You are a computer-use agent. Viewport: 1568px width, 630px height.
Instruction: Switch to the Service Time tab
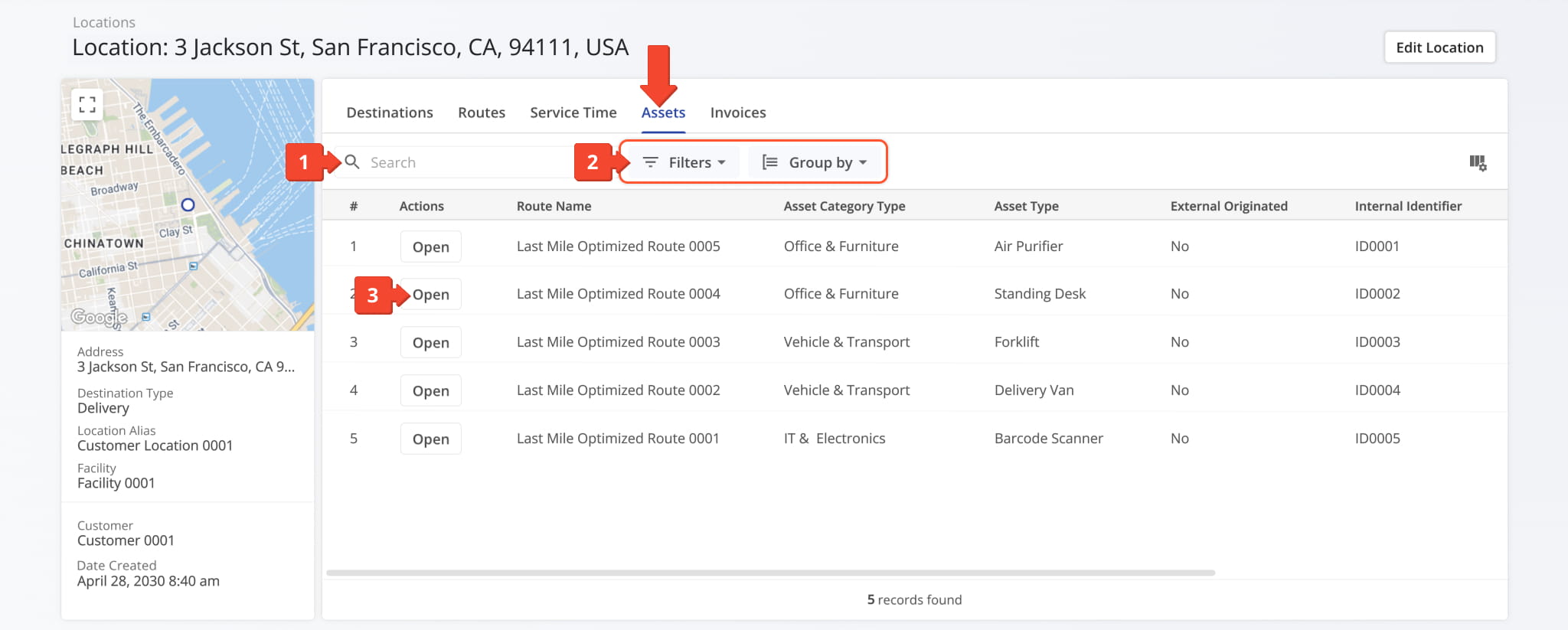573,113
